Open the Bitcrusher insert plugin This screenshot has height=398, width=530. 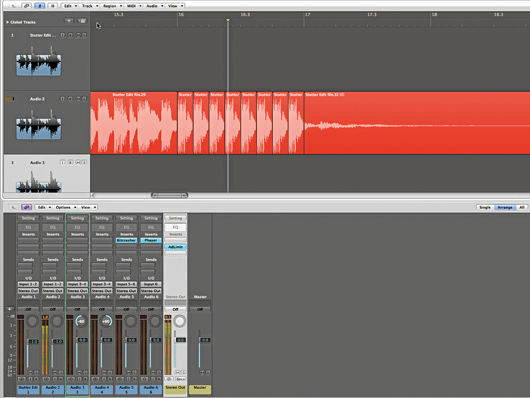pyautogui.click(x=126, y=240)
